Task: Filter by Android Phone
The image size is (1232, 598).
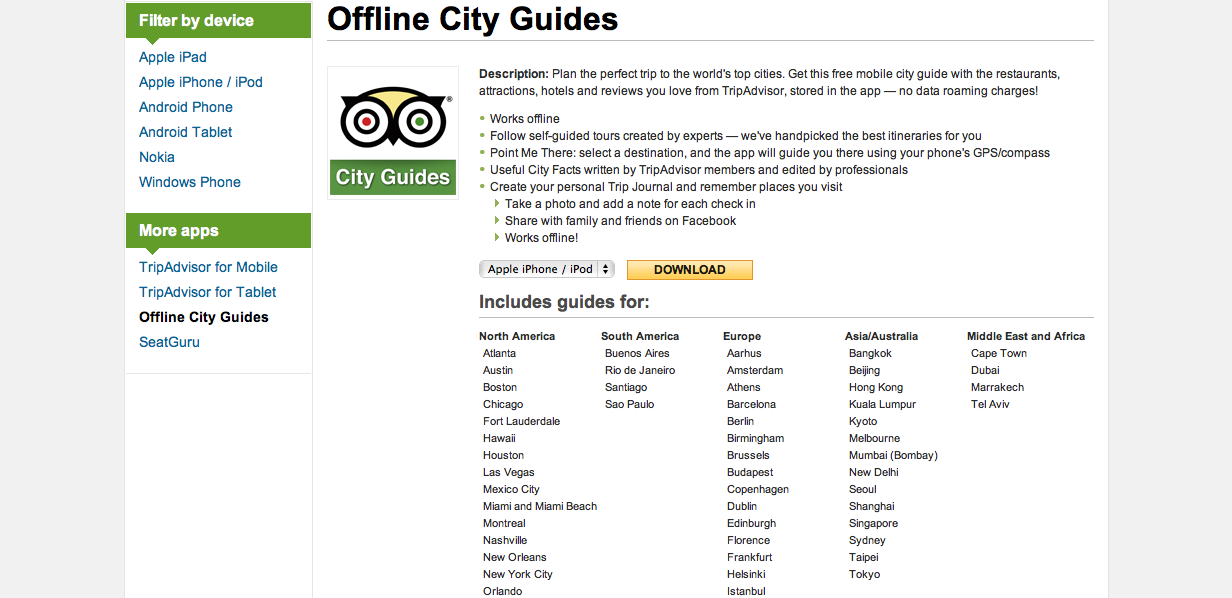Action: pos(186,107)
